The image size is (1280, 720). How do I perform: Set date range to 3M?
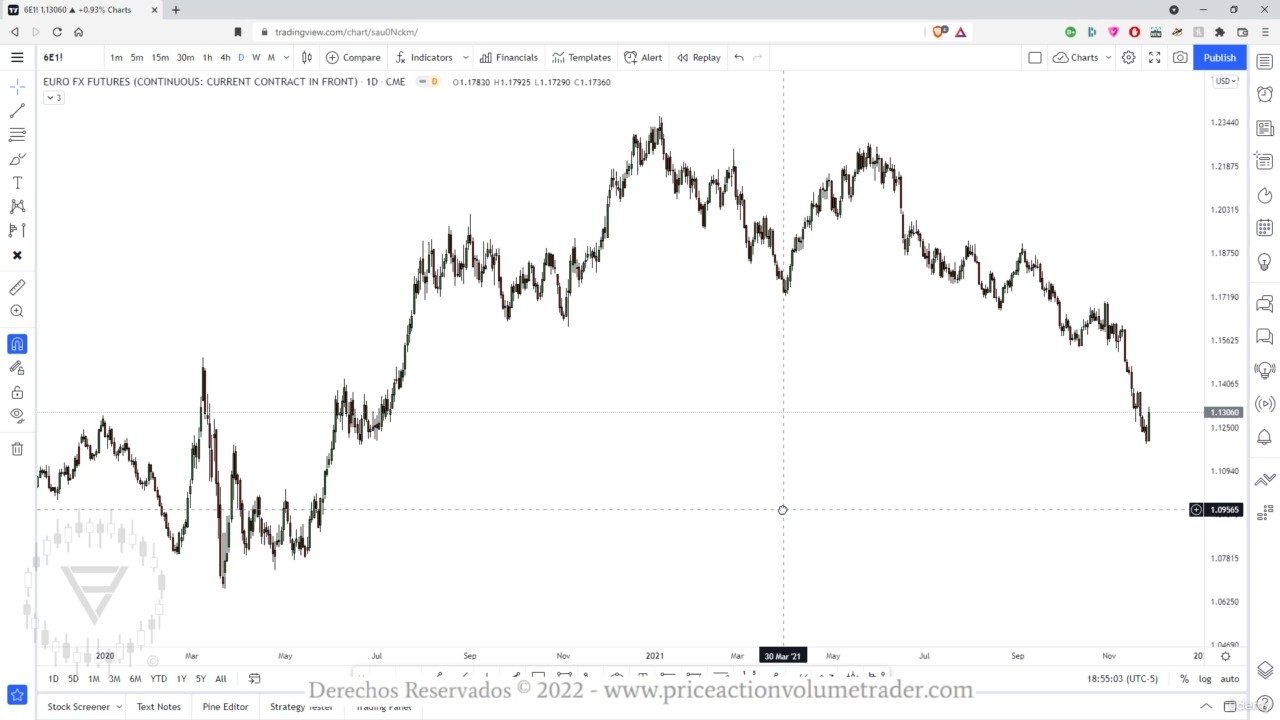(114, 679)
